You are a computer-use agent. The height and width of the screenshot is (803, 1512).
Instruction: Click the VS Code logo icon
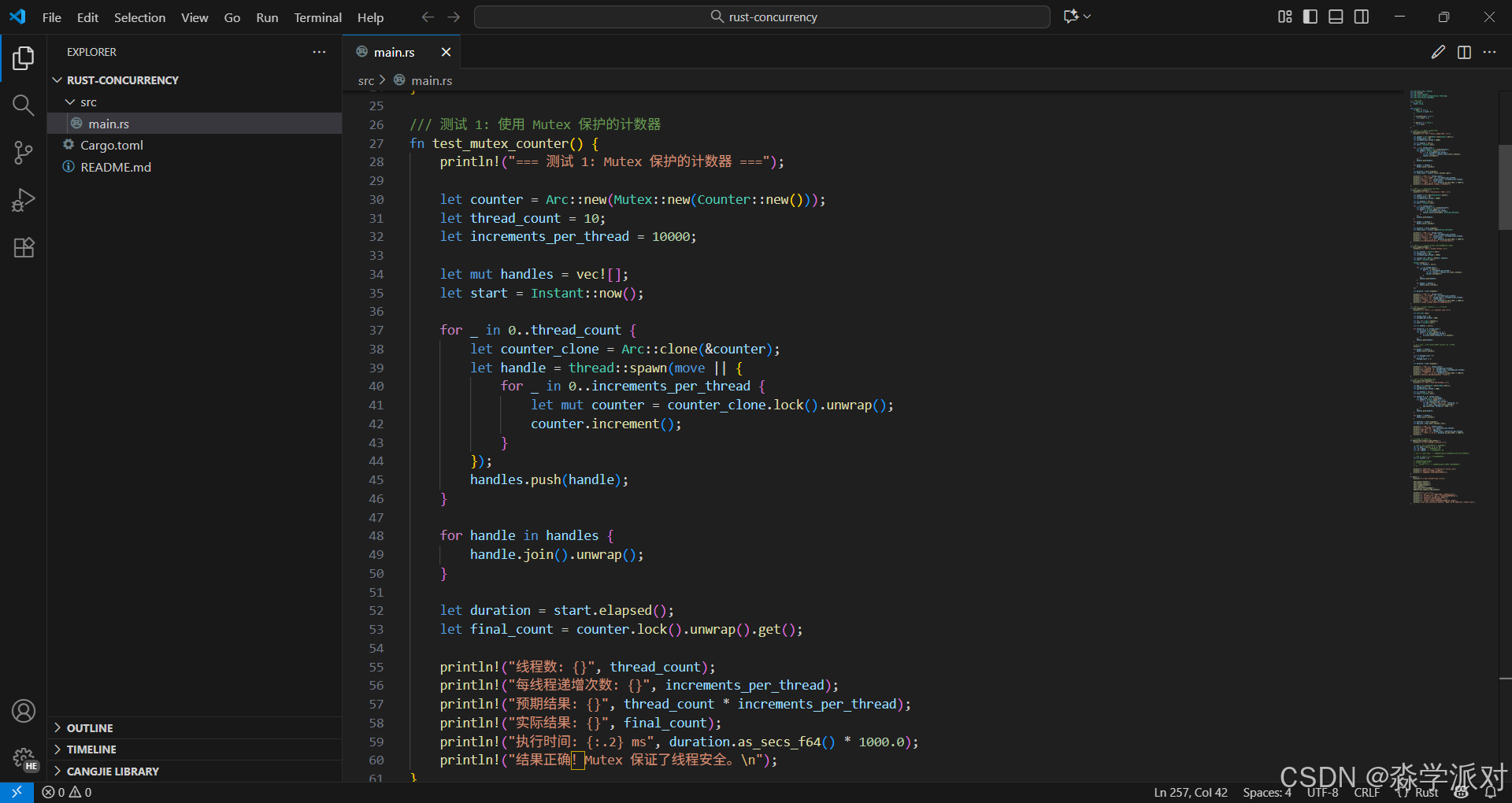pyautogui.click(x=17, y=17)
